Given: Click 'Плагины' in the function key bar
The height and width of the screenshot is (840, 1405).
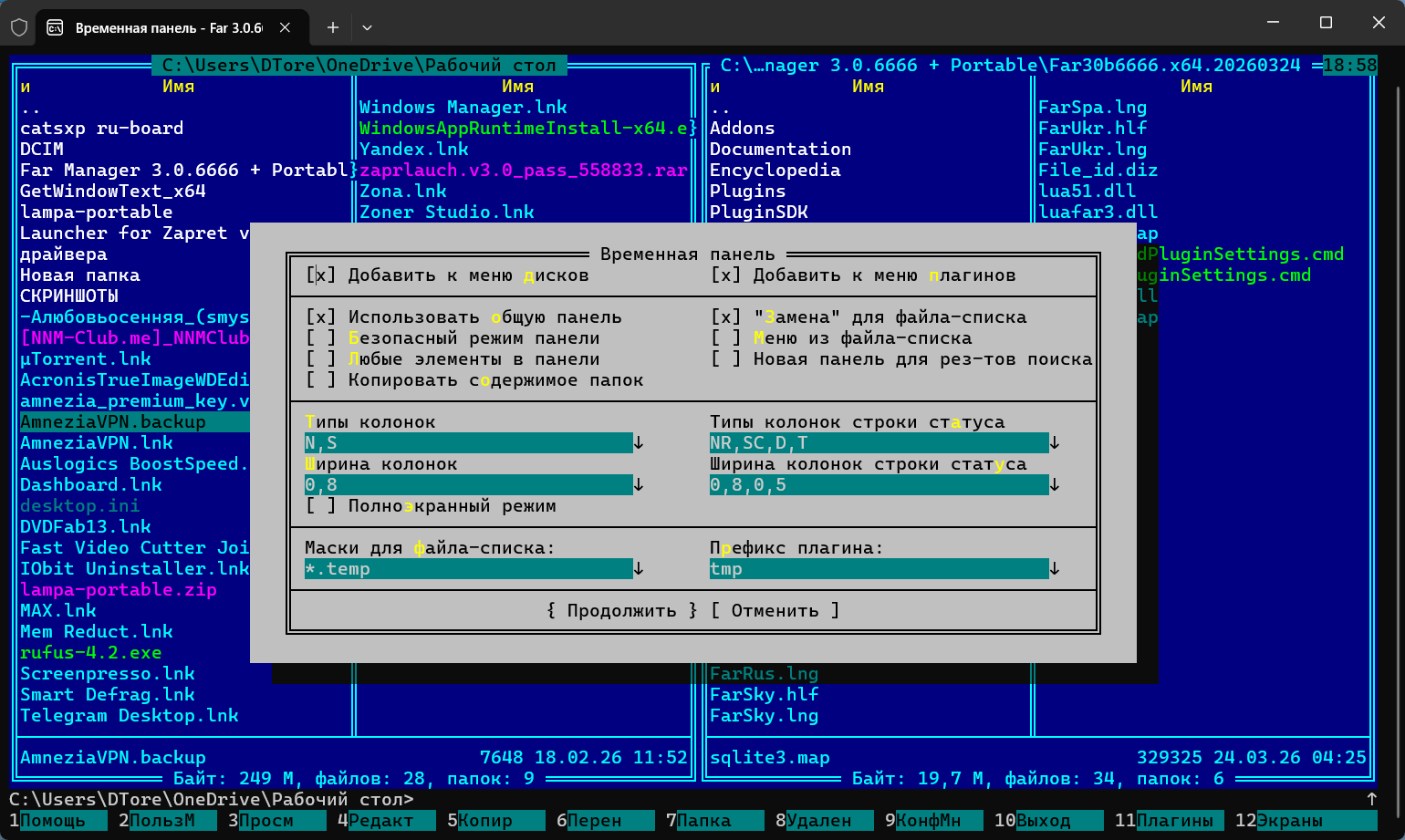Looking at the screenshot, I should (x=1175, y=821).
